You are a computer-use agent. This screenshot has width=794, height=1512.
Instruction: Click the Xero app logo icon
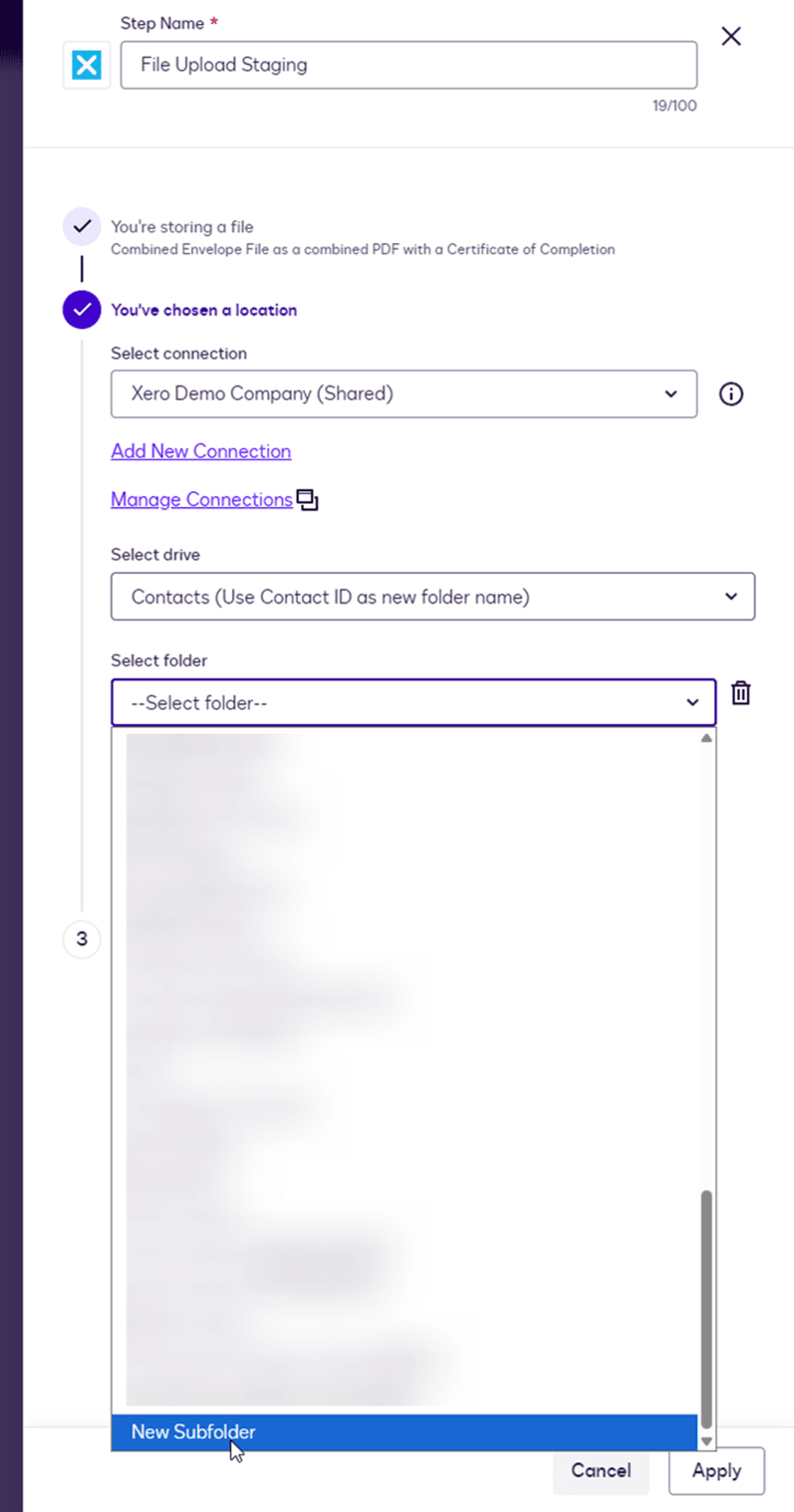pyautogui.click(x=87, y=66)
